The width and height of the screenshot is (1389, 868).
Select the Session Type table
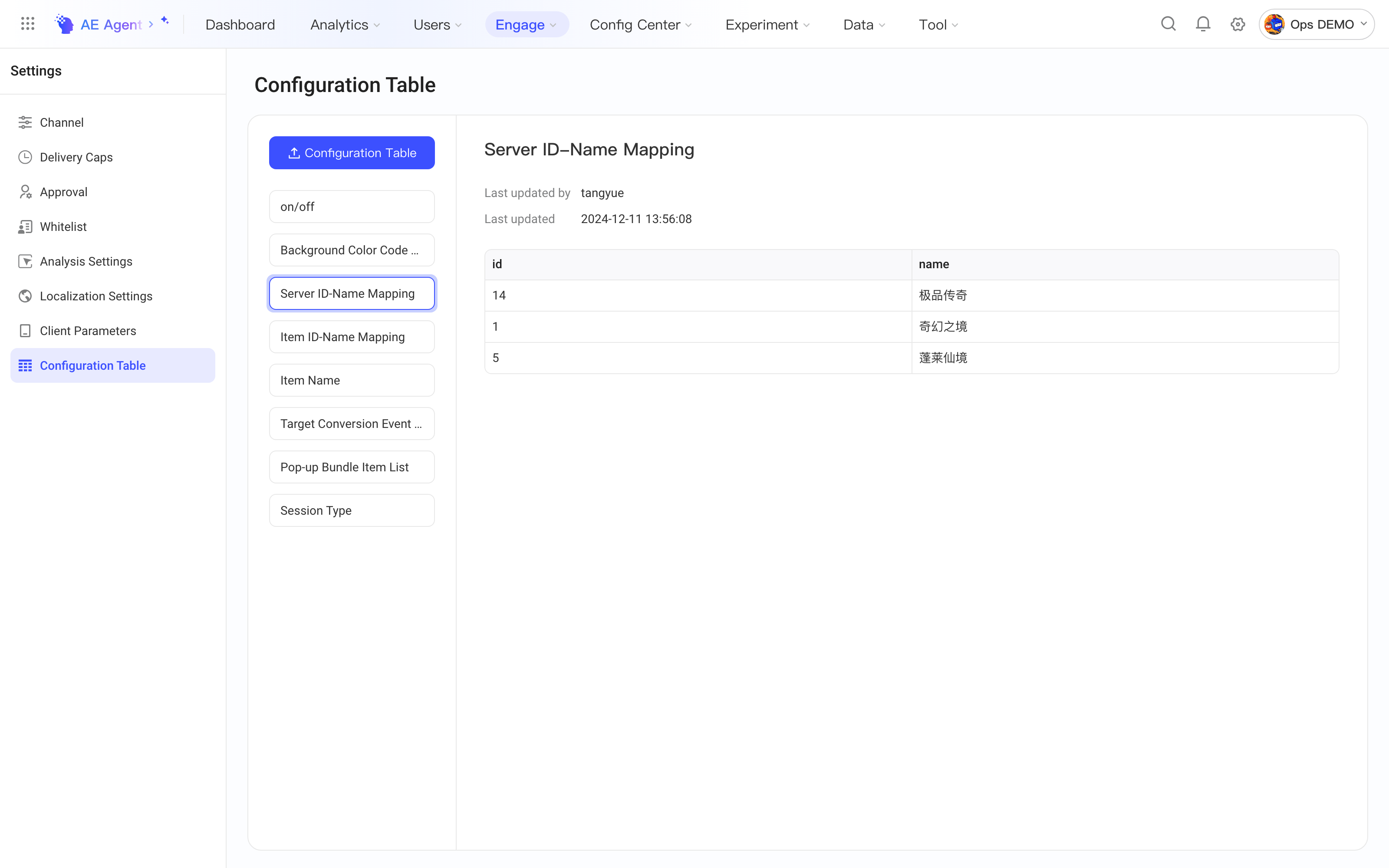pyautogui.click(x=352, y=510)
